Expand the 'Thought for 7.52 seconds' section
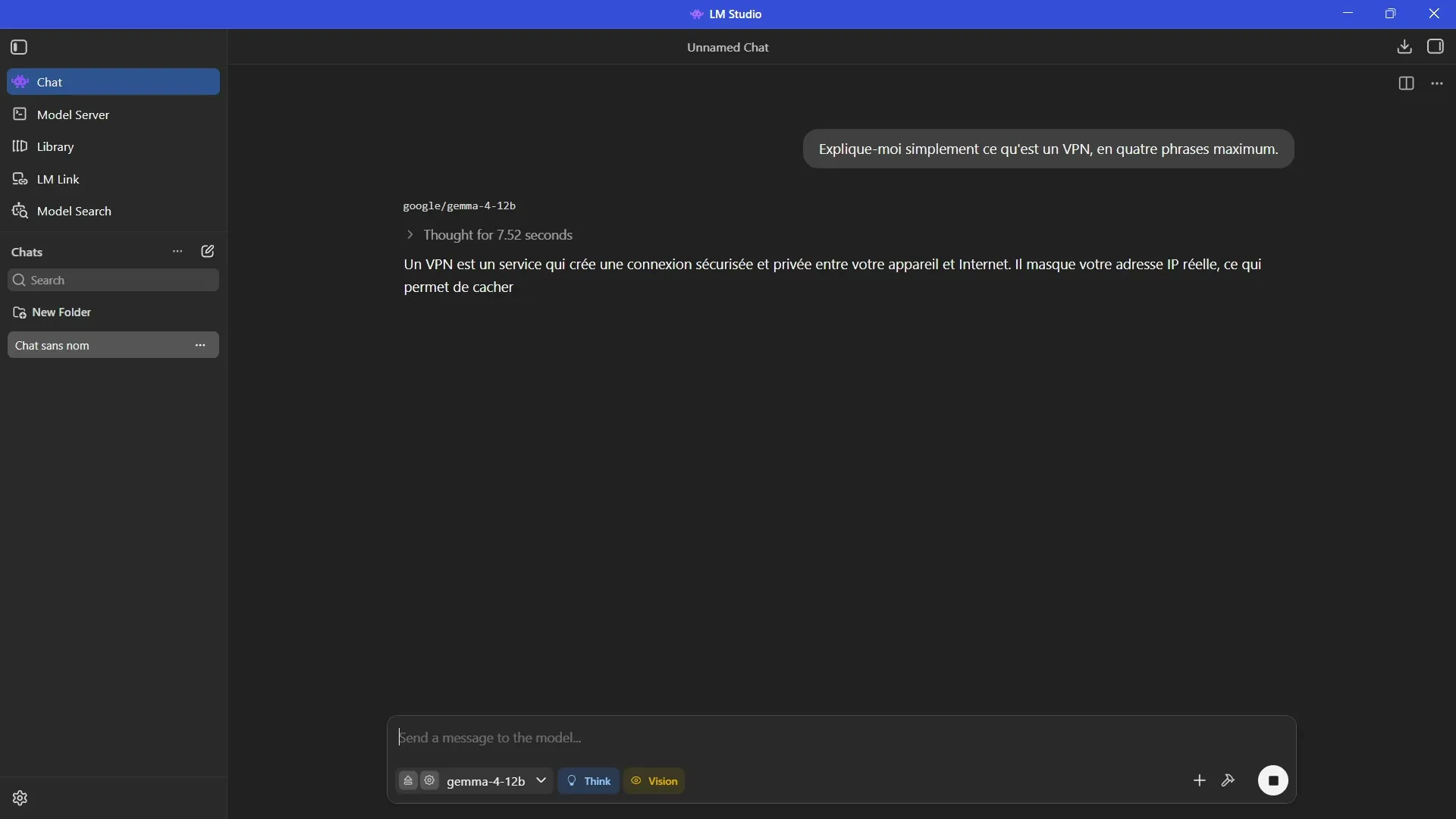This screenshot has width=1456, height=819. coord(489,235)
